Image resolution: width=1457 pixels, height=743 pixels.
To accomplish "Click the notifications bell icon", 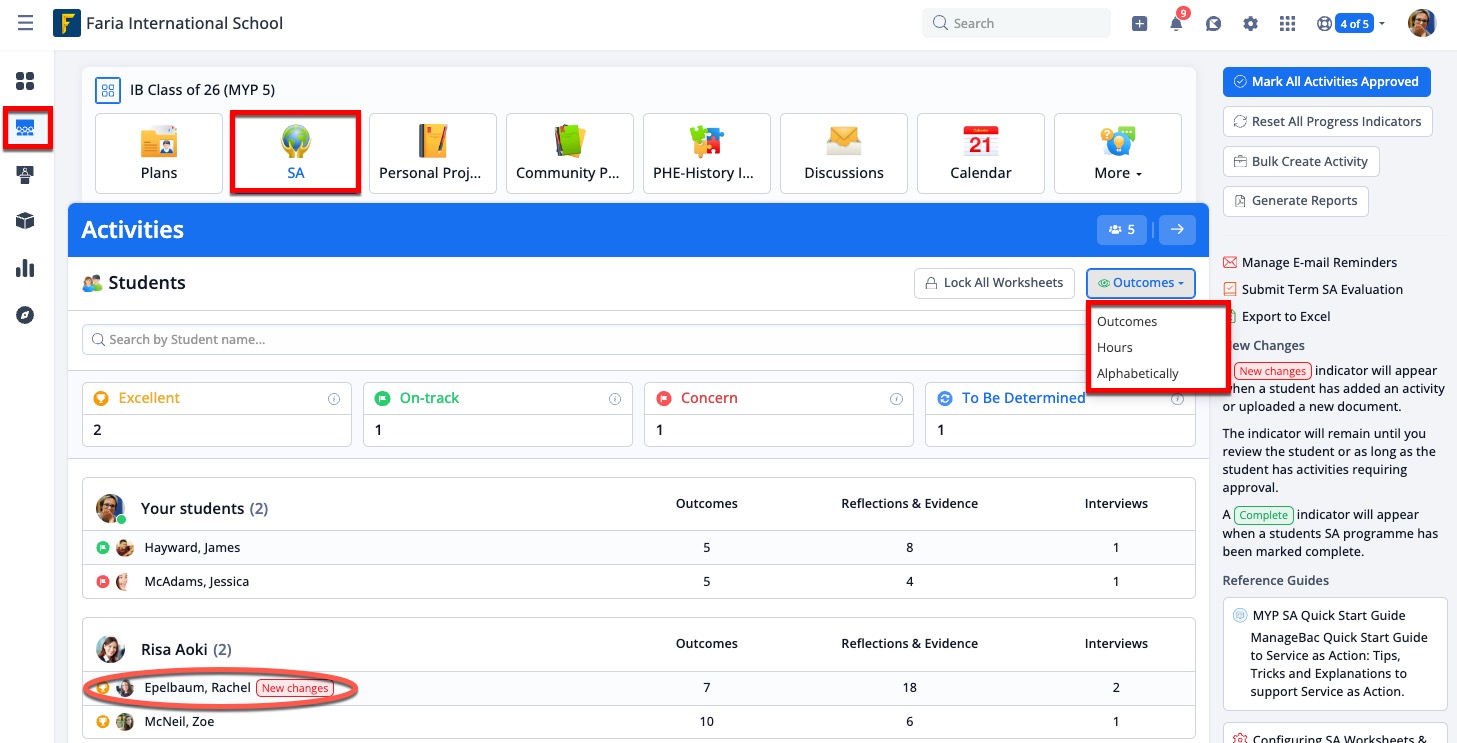I will [1177, 24].
